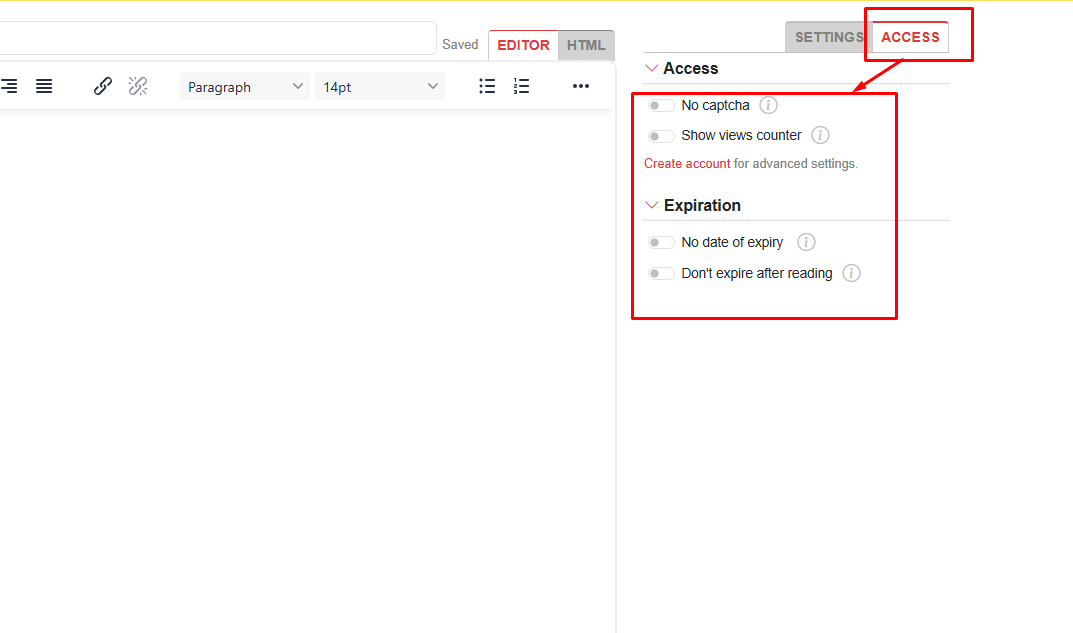Image resolution: width=1073 pixels, height=633 pixels.
Task: Open the SETTINGS tab
Action: tap(828, 37)
